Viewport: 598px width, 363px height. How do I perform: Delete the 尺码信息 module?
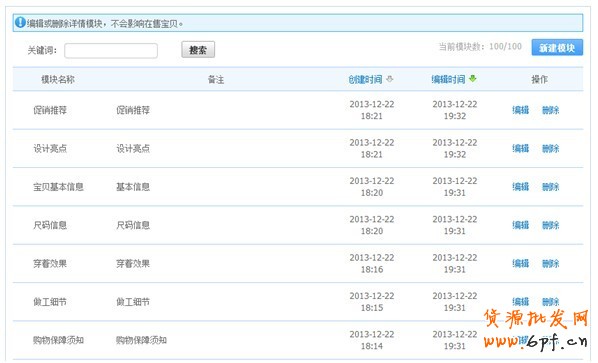(551, 225)
